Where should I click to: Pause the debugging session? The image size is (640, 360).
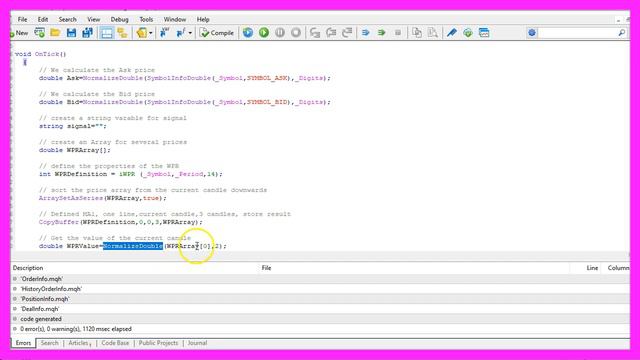click(x=280, y=33)
